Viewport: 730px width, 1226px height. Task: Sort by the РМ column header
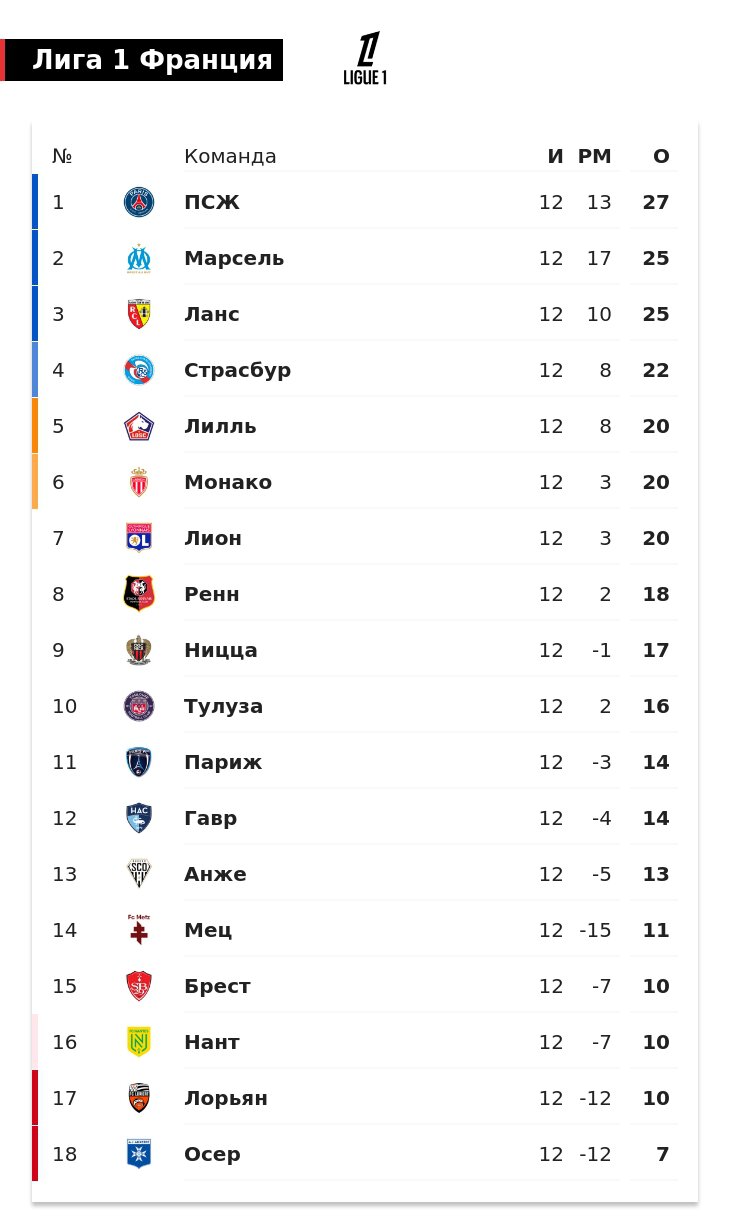pyautogui.click(x=594, y=157)
